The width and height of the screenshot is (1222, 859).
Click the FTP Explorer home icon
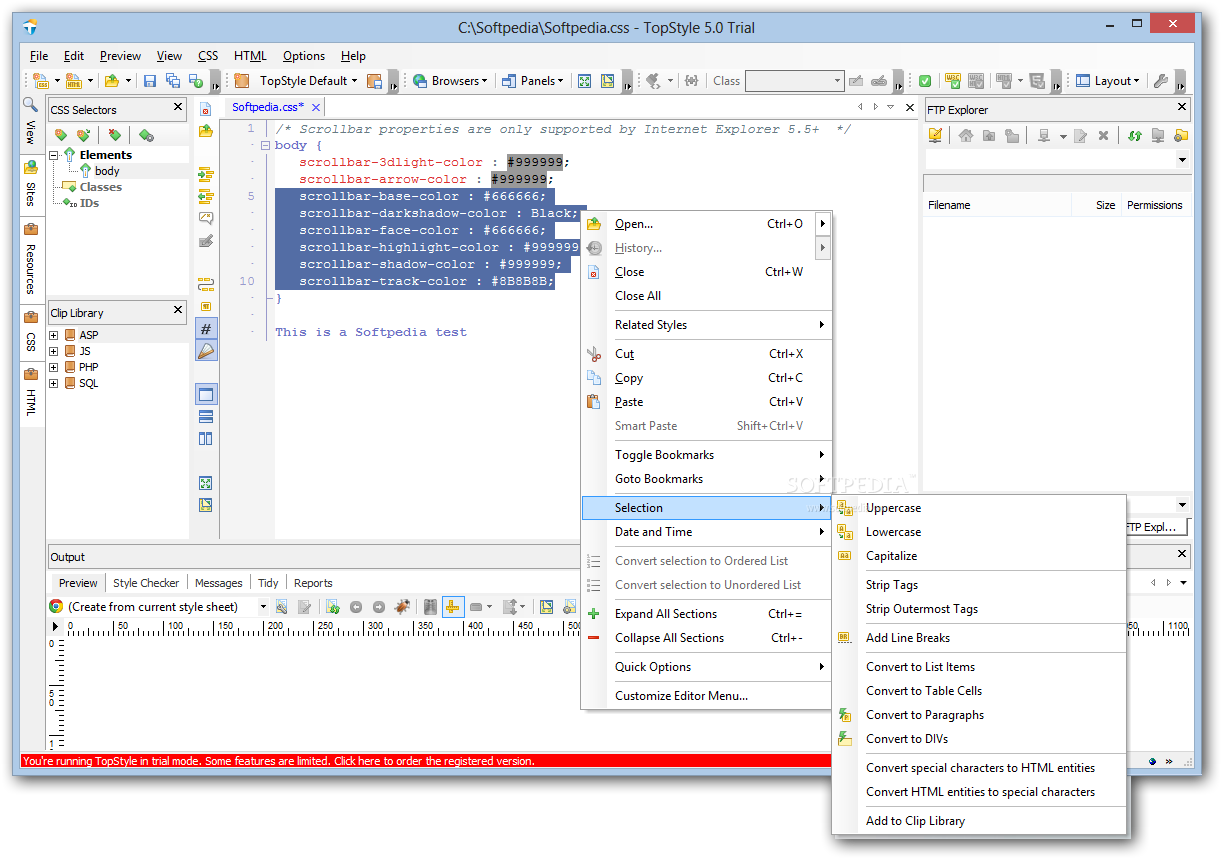[x=965, y=136]
